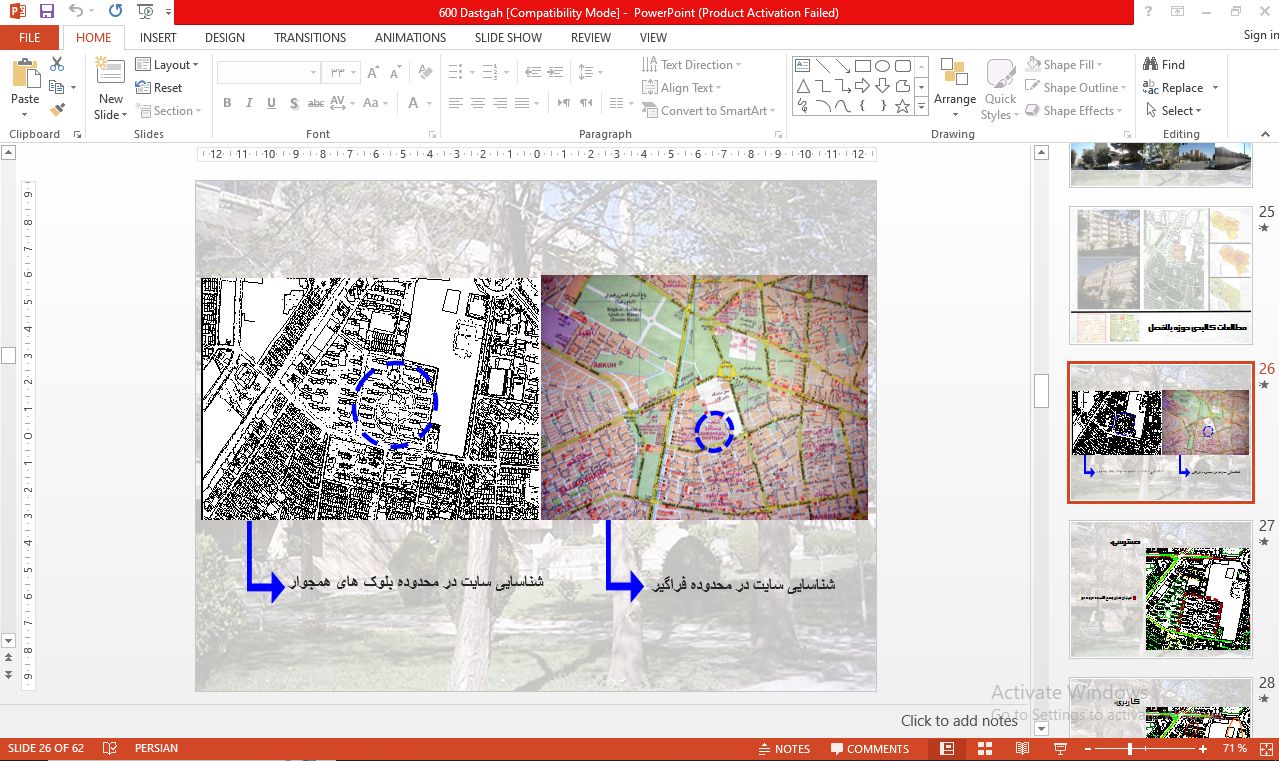
Task: Toggle Normal view in status bar
Action: [947, 749]
